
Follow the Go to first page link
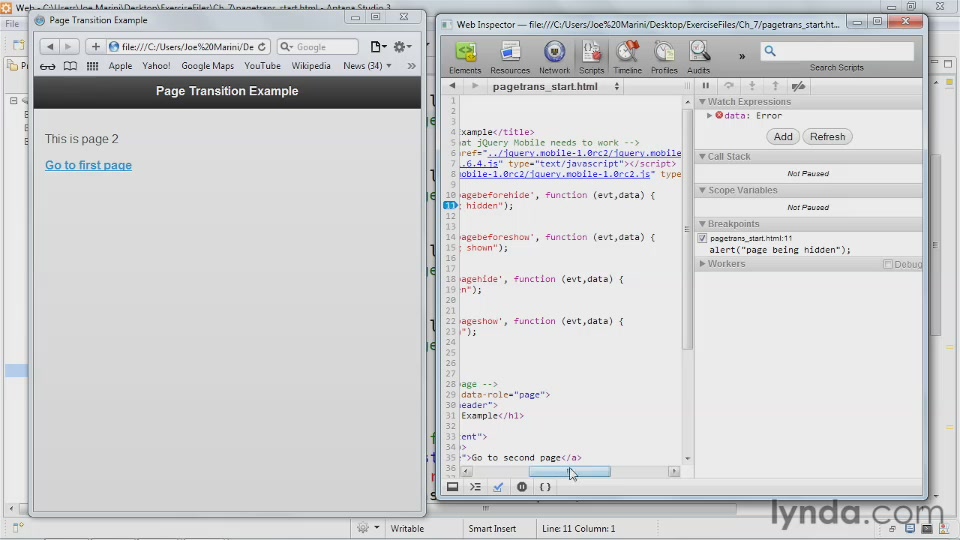pos(88,165)
